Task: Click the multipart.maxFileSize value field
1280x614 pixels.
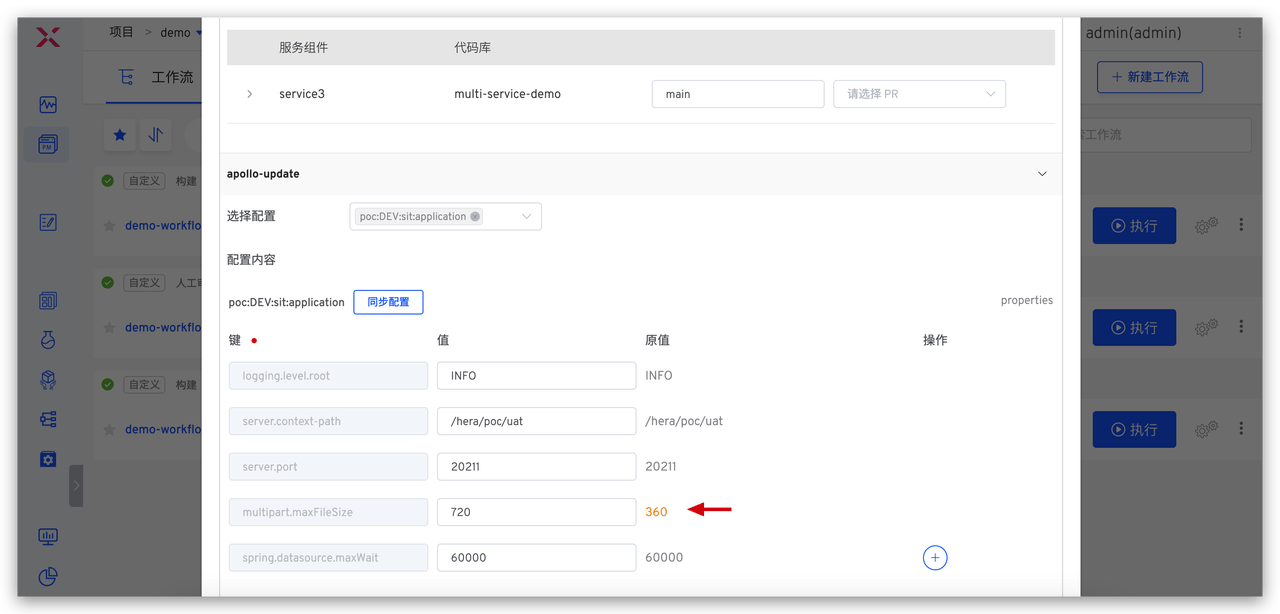Action: point(536,512)
